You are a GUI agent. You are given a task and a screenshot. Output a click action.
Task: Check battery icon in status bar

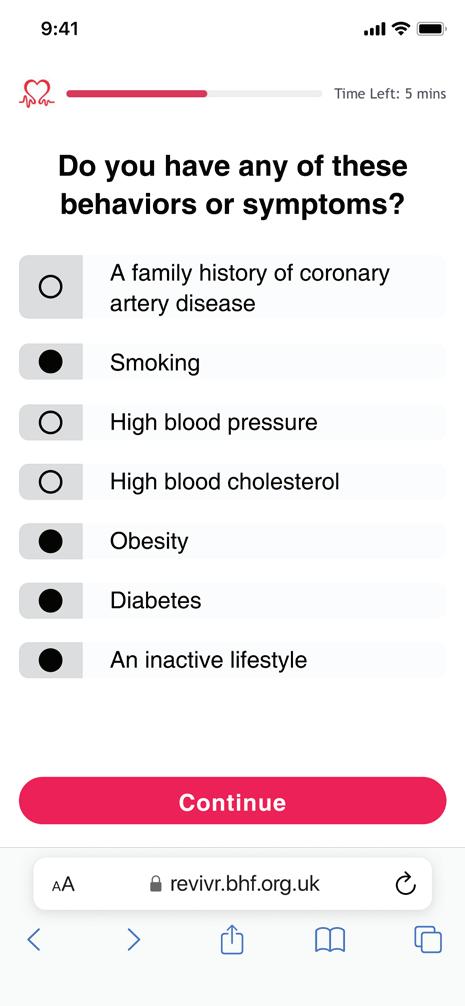432,29
